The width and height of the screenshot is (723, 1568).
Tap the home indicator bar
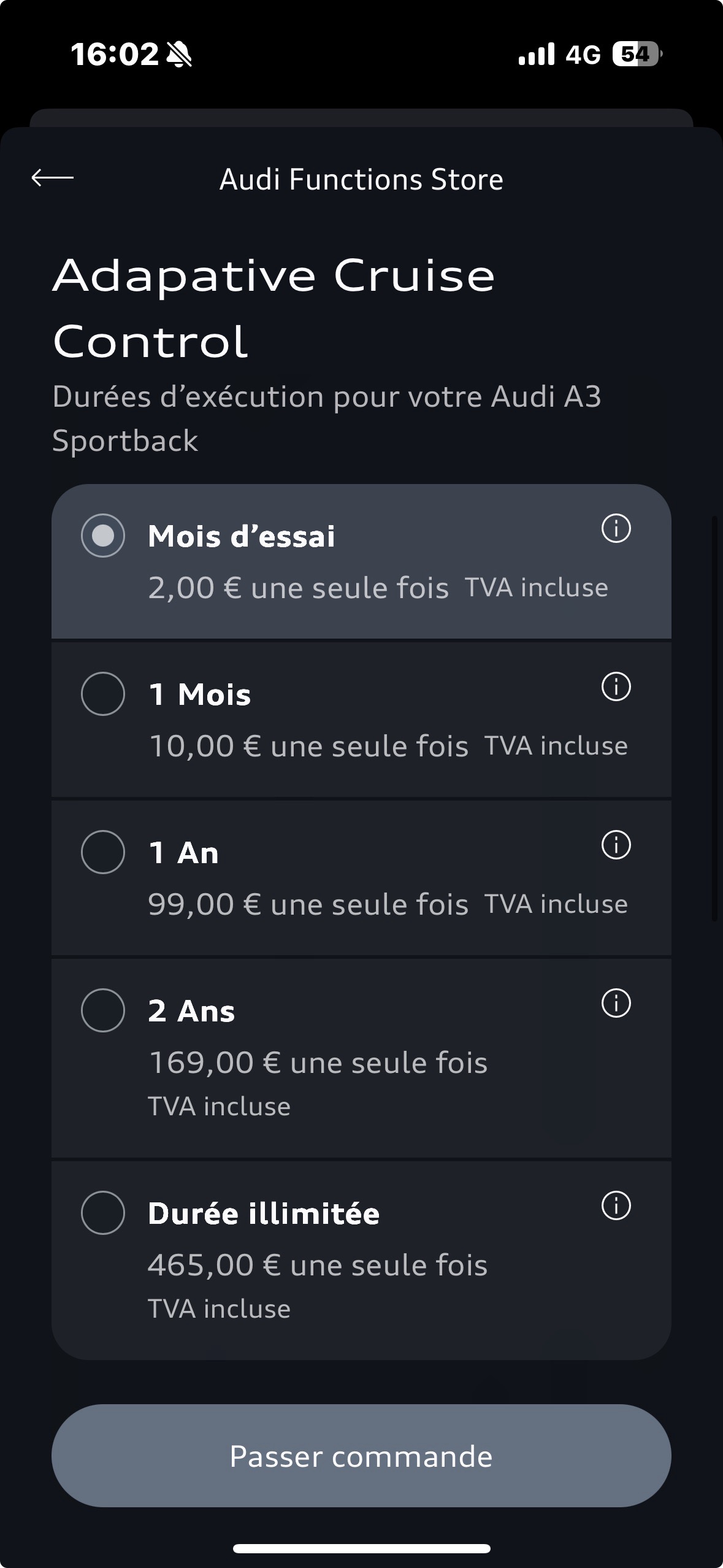pos(361,1548)
